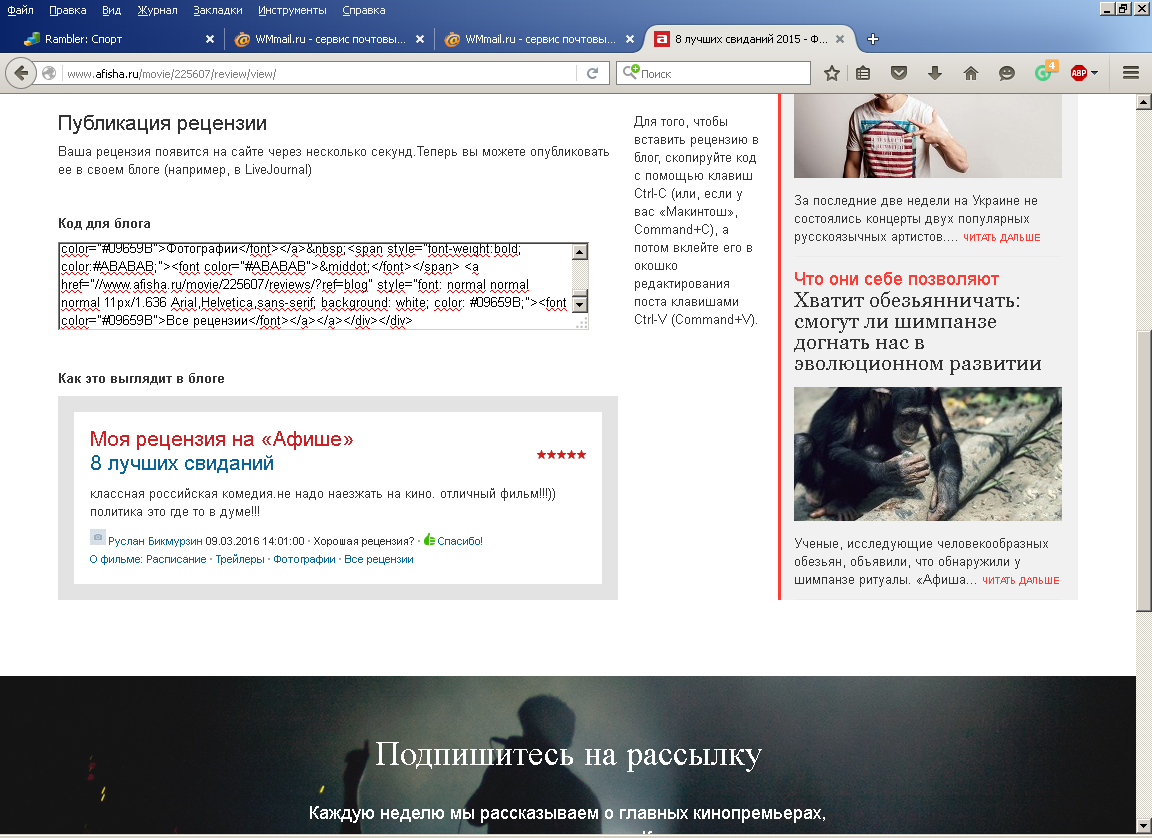The height and width of the screenshot is (838, 1152).
Task: Reload the current page
Action: coord(592,73)
